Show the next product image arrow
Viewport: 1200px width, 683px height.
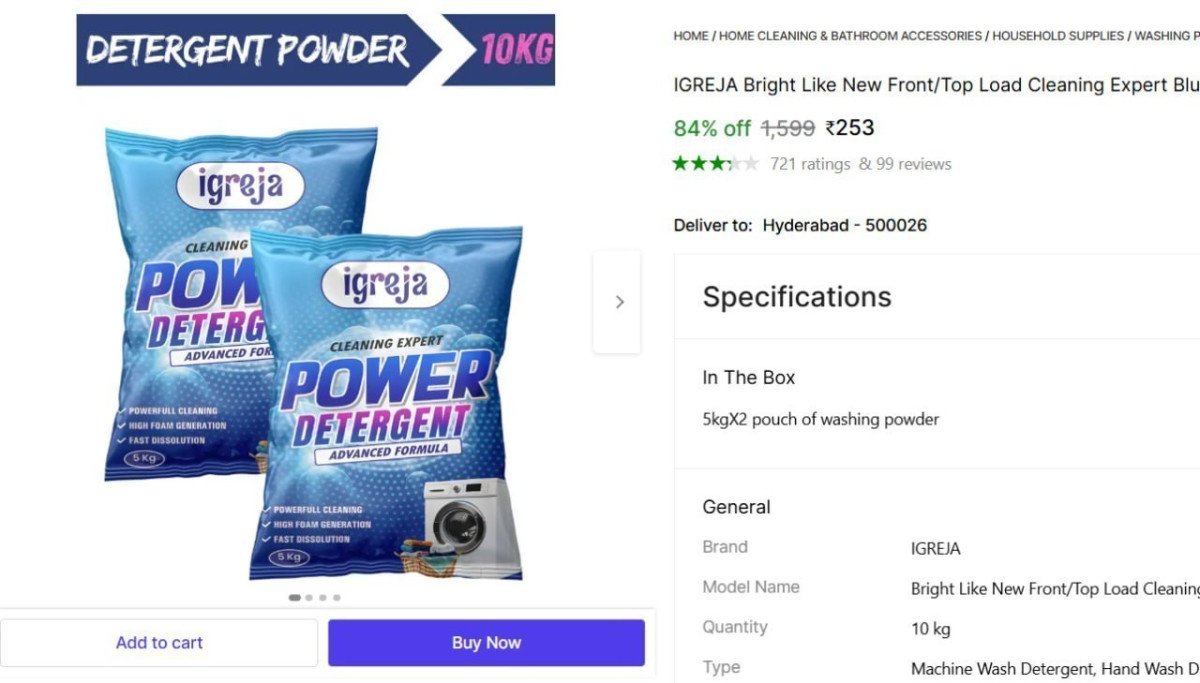[617, 302]
